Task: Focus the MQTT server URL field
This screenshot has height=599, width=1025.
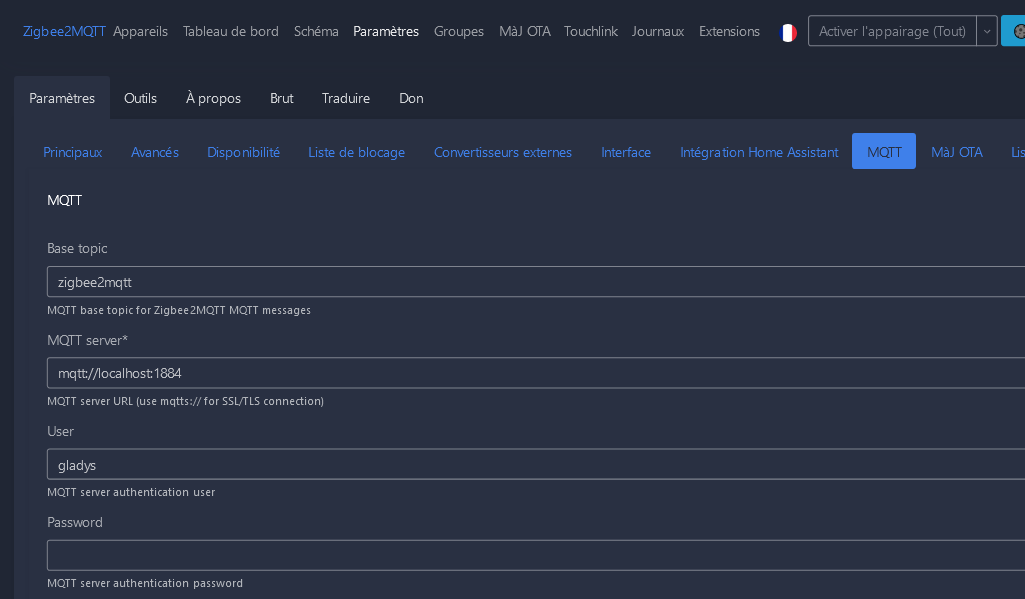Action: (535, 373)
